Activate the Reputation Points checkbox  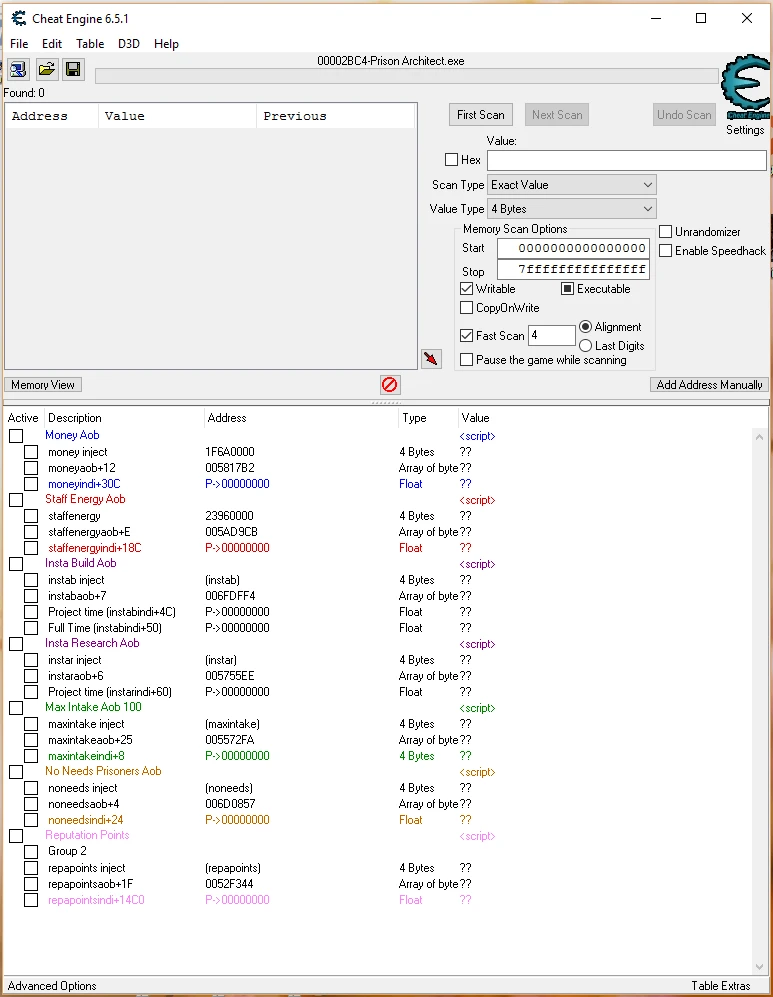click(16, 835)
